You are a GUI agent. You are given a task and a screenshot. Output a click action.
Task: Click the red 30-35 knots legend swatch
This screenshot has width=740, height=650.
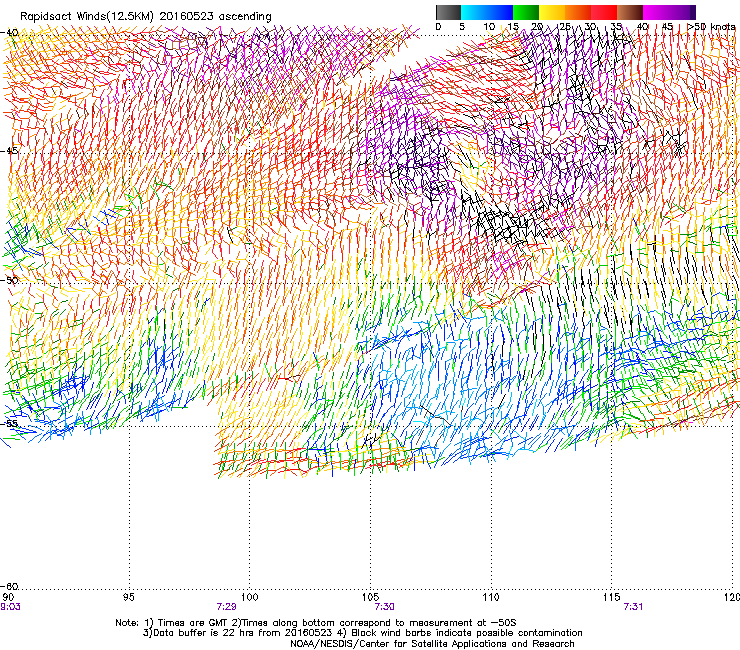(x=604, y=12)
